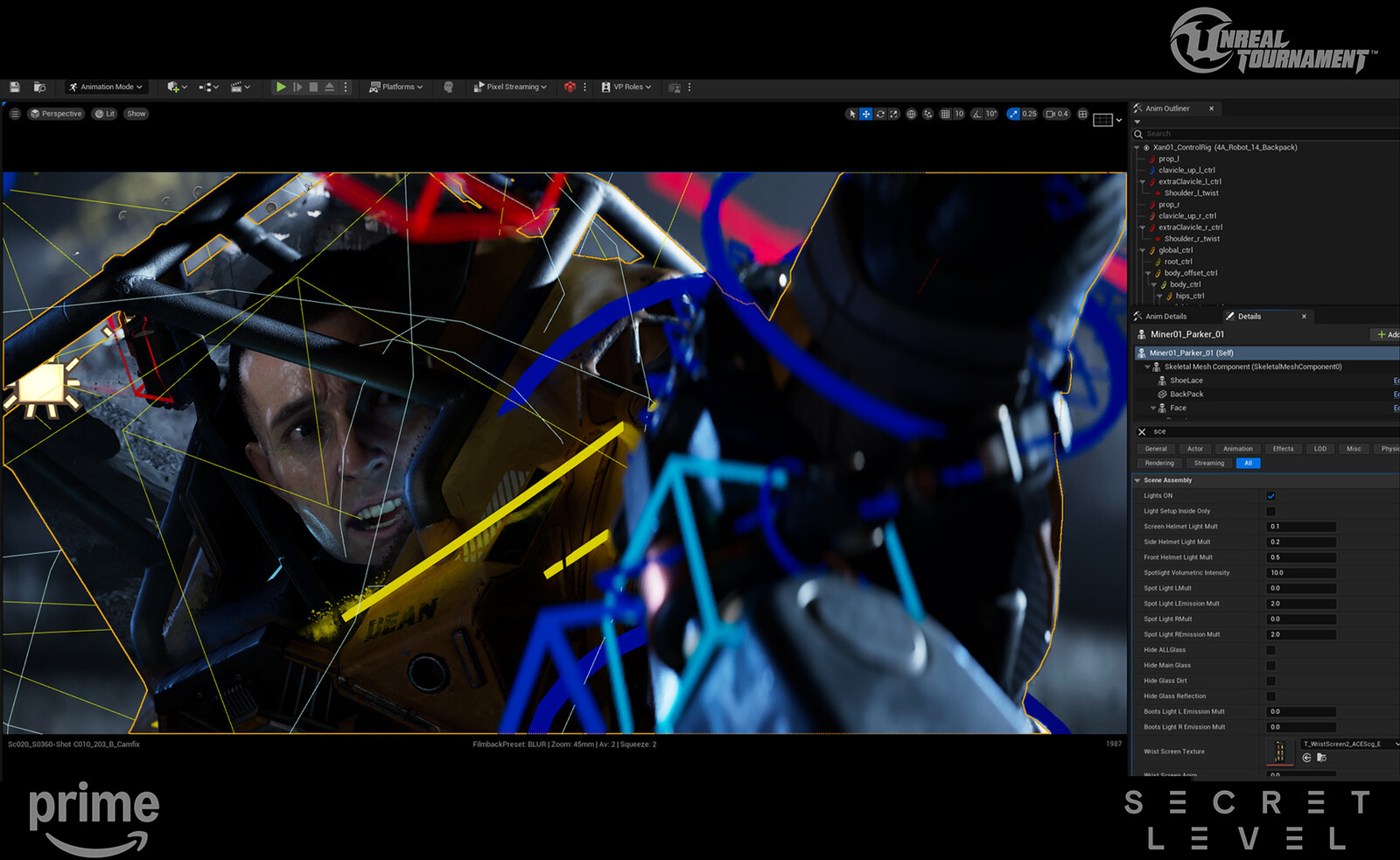This screenshot has height=860, width=1400.
Task: Toggle rotation angle snapping icon
Action: coord(977,114)
